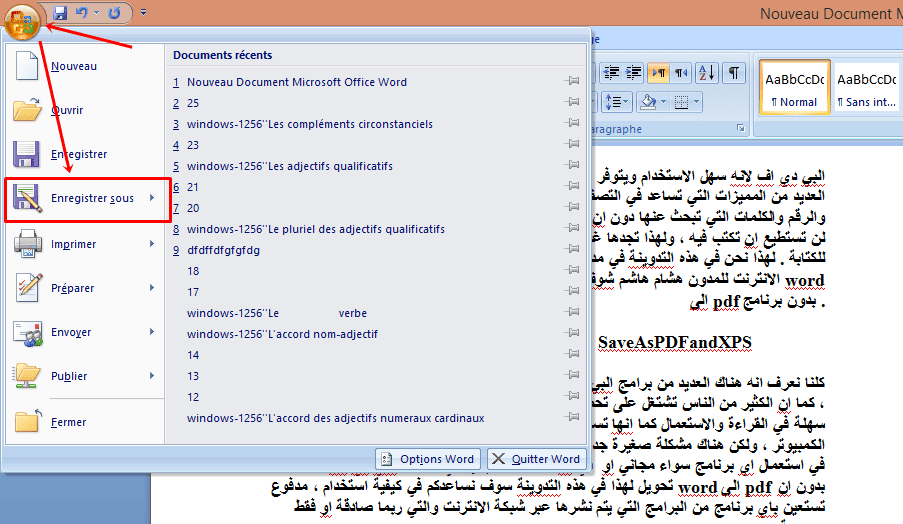Click the round Office button
Viewport: 903px width, 524px height.
pos(22,22)
